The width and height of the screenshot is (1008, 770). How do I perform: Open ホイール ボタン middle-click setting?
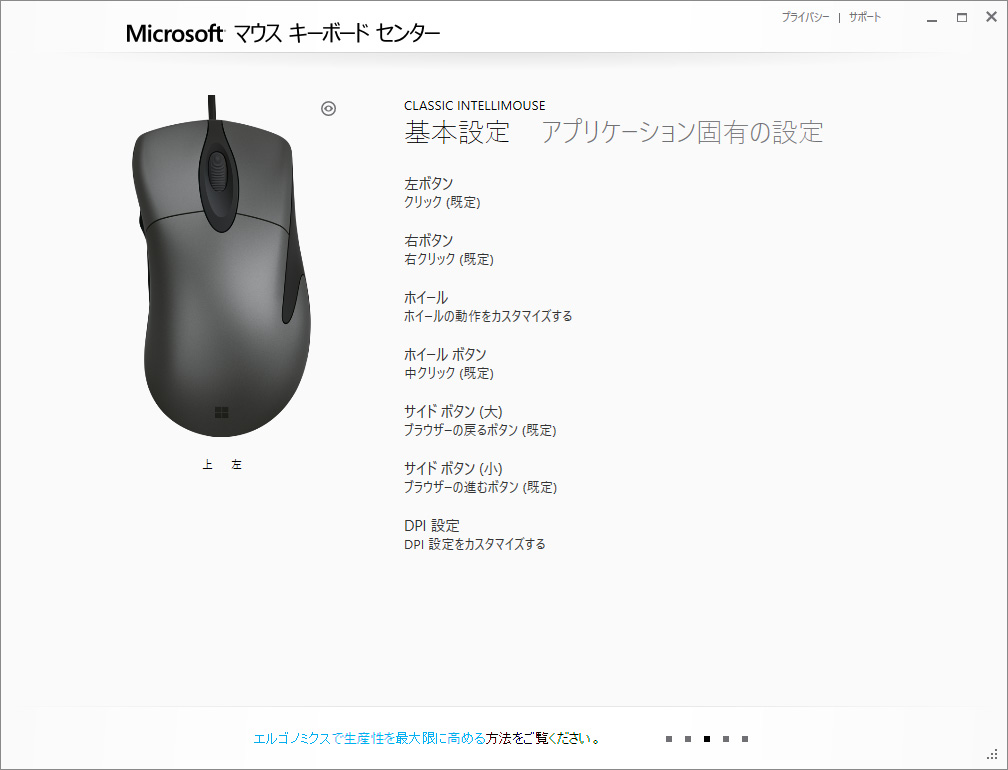449,363
